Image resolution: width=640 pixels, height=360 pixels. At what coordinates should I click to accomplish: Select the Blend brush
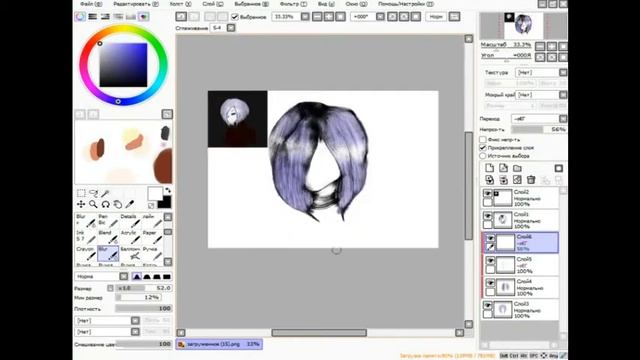click(108, 237)
